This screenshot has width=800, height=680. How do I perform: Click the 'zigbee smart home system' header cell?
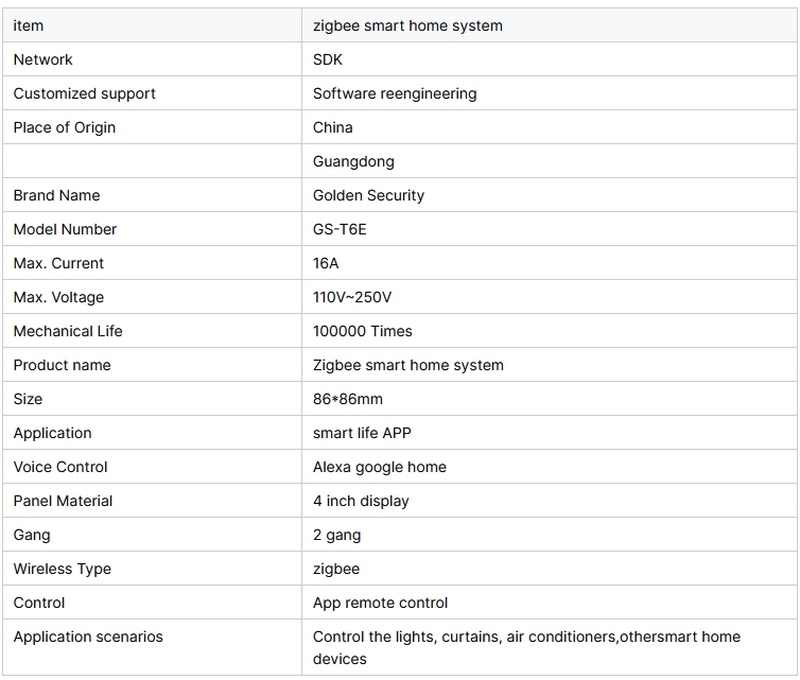[x=407, y=25]
